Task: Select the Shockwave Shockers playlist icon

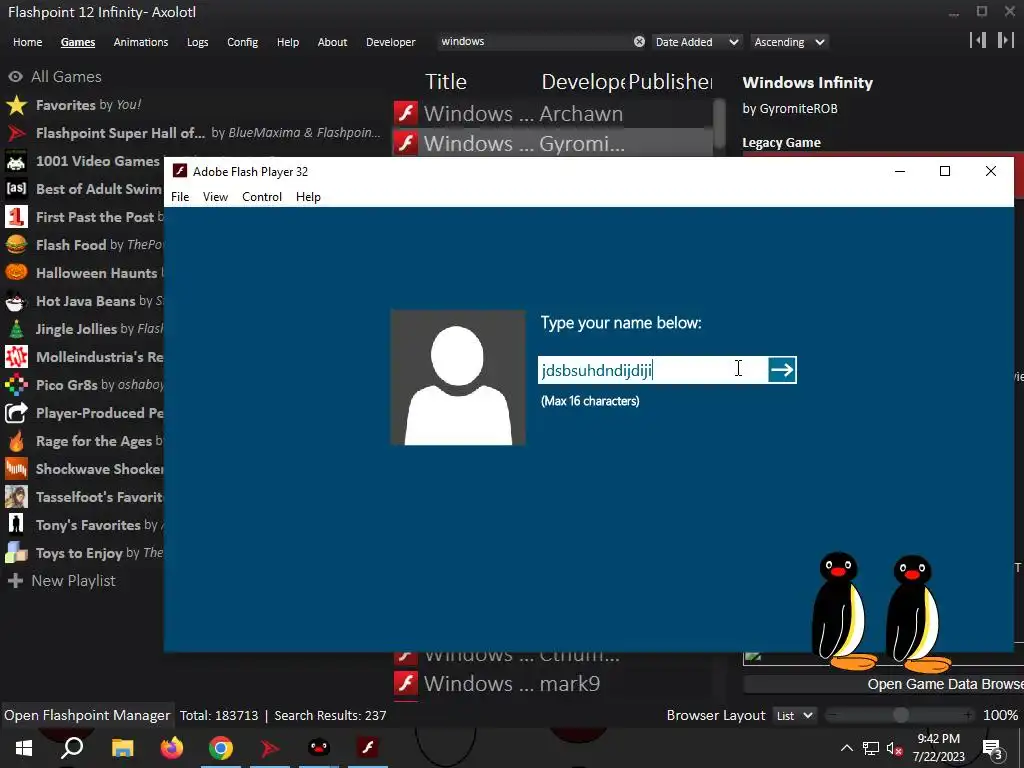Action: click(16, 469)
